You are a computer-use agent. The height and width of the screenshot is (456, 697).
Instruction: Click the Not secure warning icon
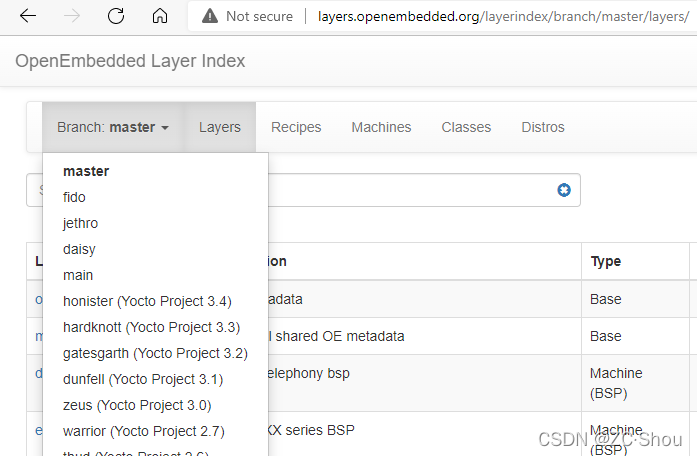click(x=210, y=16)
